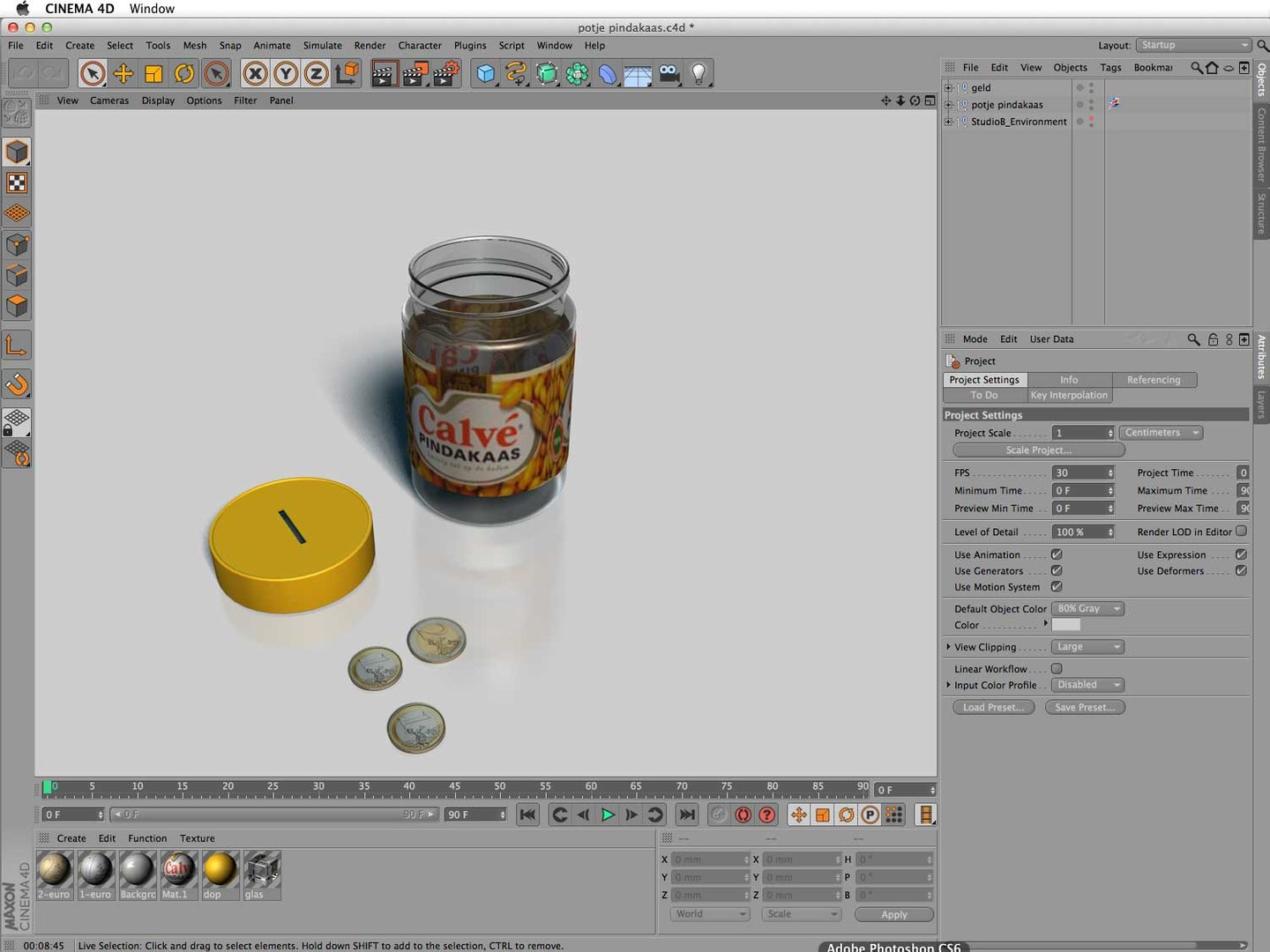Click the FPS input field
1270x952 pixels.
coord(1083,472)
